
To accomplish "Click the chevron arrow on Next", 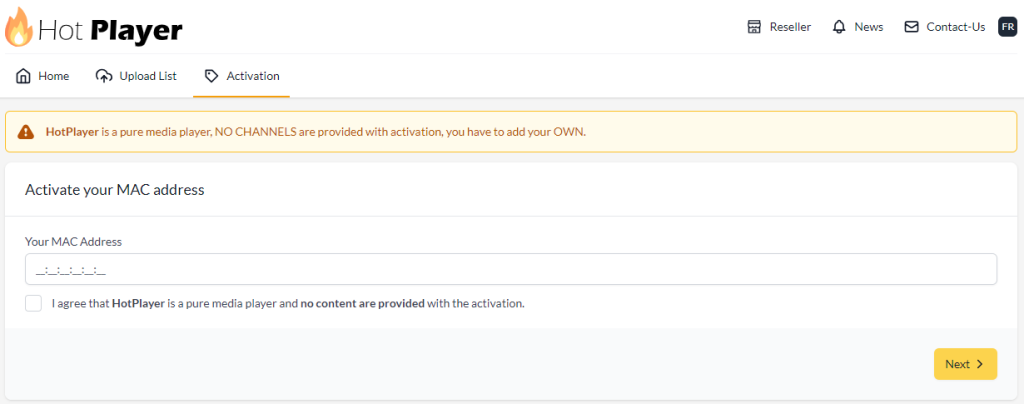I will click(x=980, y=364).
